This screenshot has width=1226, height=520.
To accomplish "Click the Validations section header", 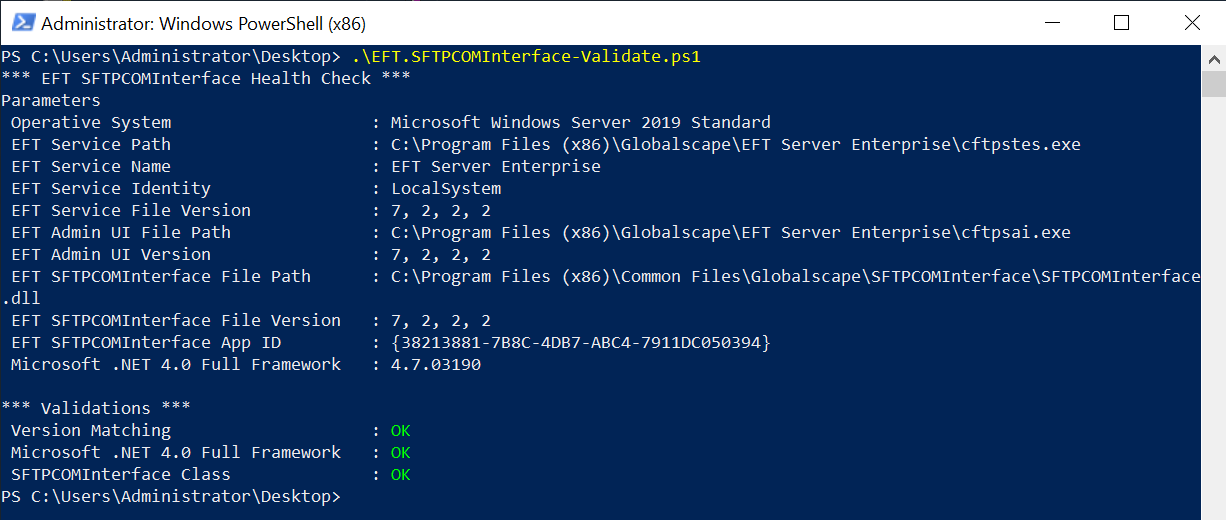I will tap(96, 409).
